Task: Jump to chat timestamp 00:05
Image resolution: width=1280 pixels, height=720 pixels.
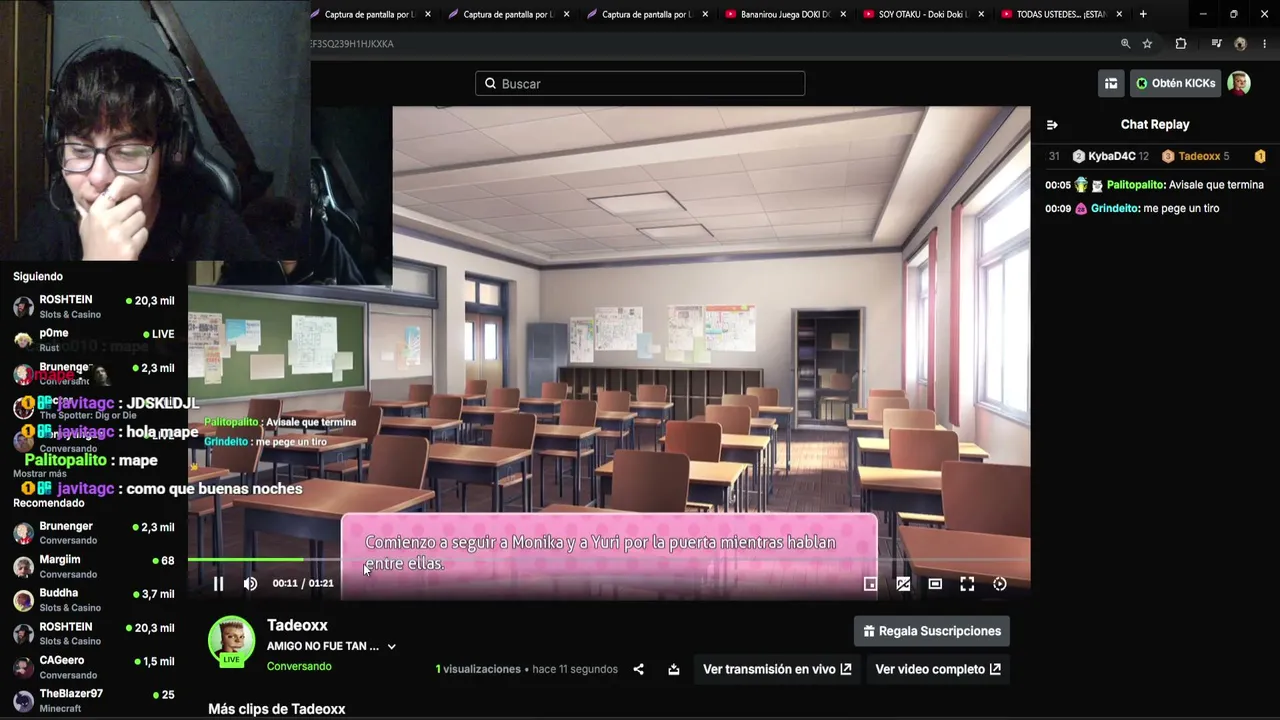Action: [x=1058, y=185]
